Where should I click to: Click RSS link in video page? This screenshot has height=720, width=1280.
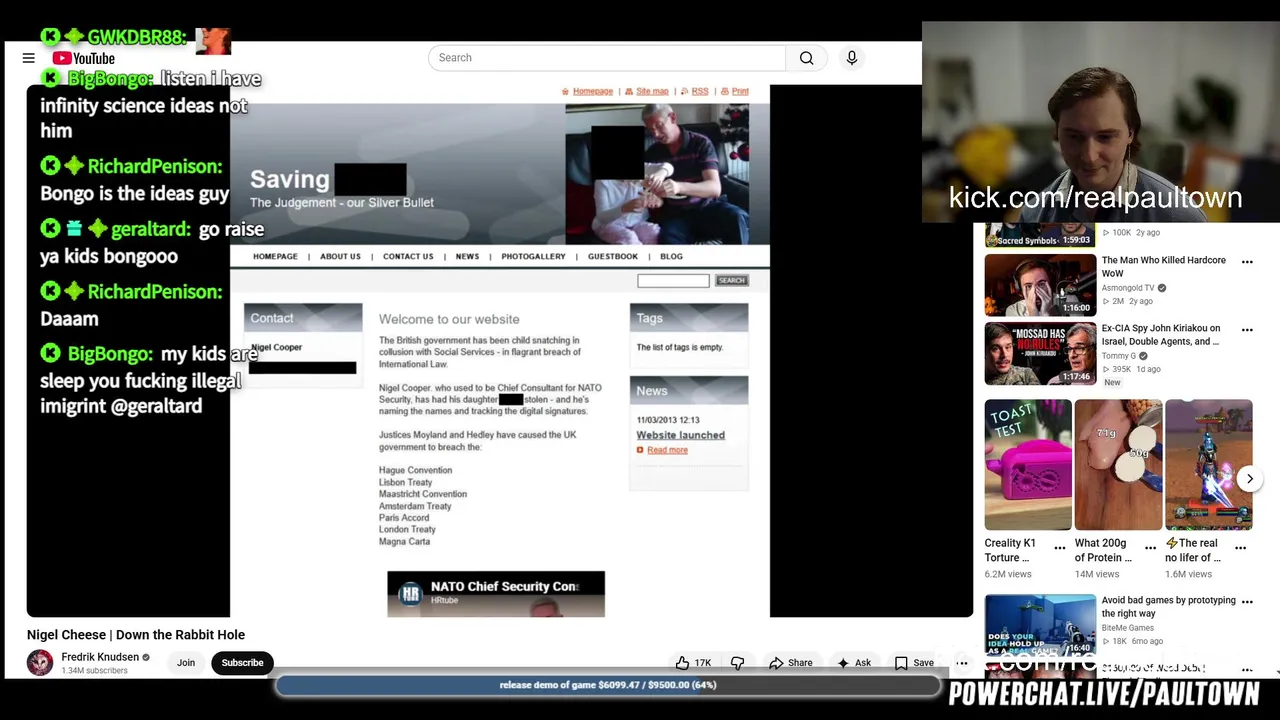point(700,91)
